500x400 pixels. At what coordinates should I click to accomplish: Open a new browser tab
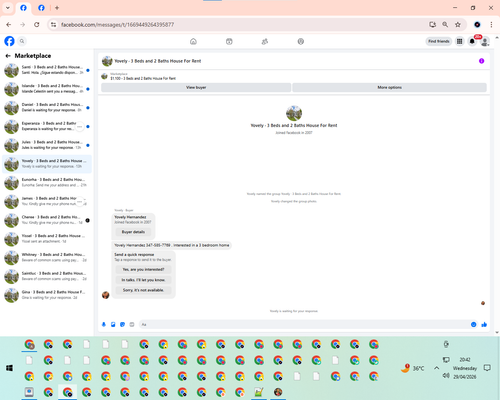57,8
